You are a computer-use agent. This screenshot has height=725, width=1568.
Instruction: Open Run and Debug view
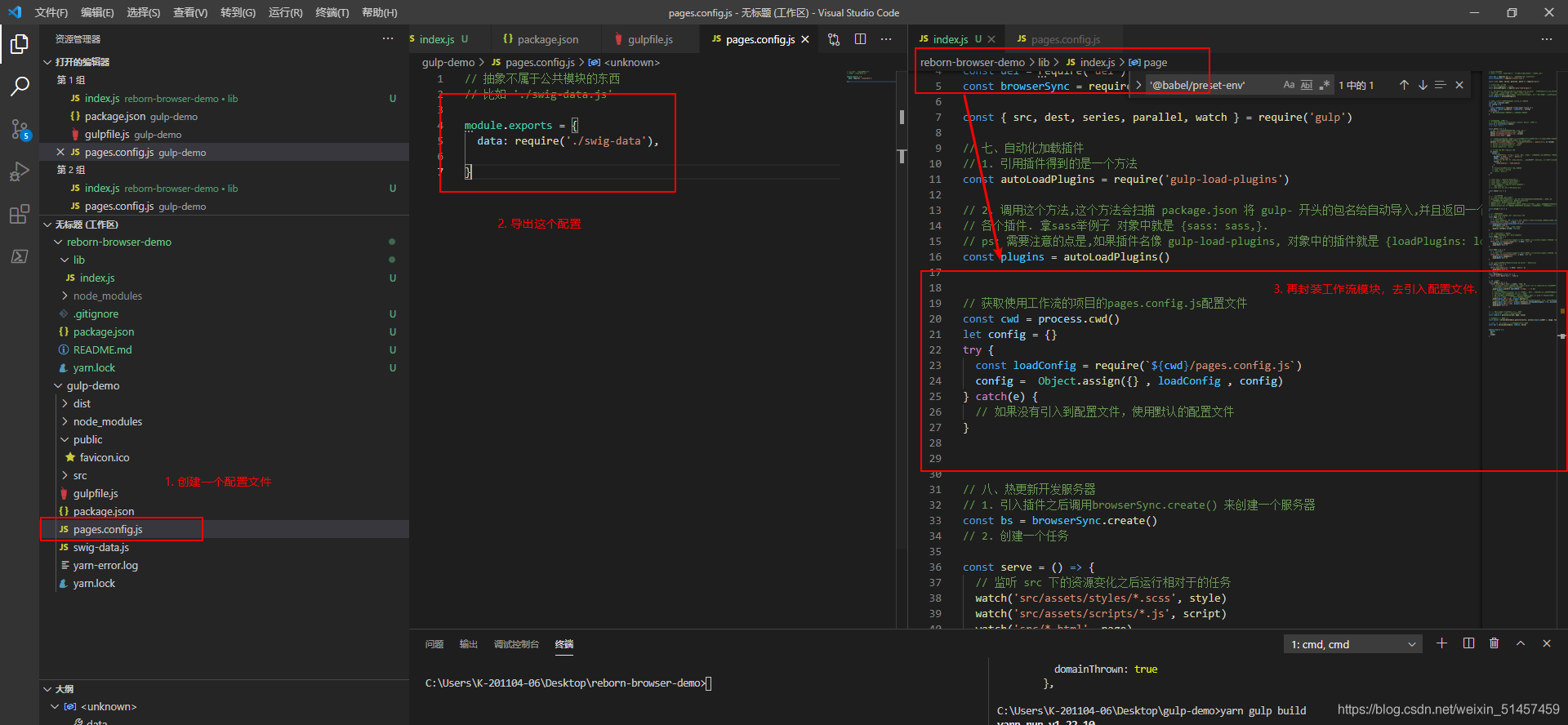20,171
